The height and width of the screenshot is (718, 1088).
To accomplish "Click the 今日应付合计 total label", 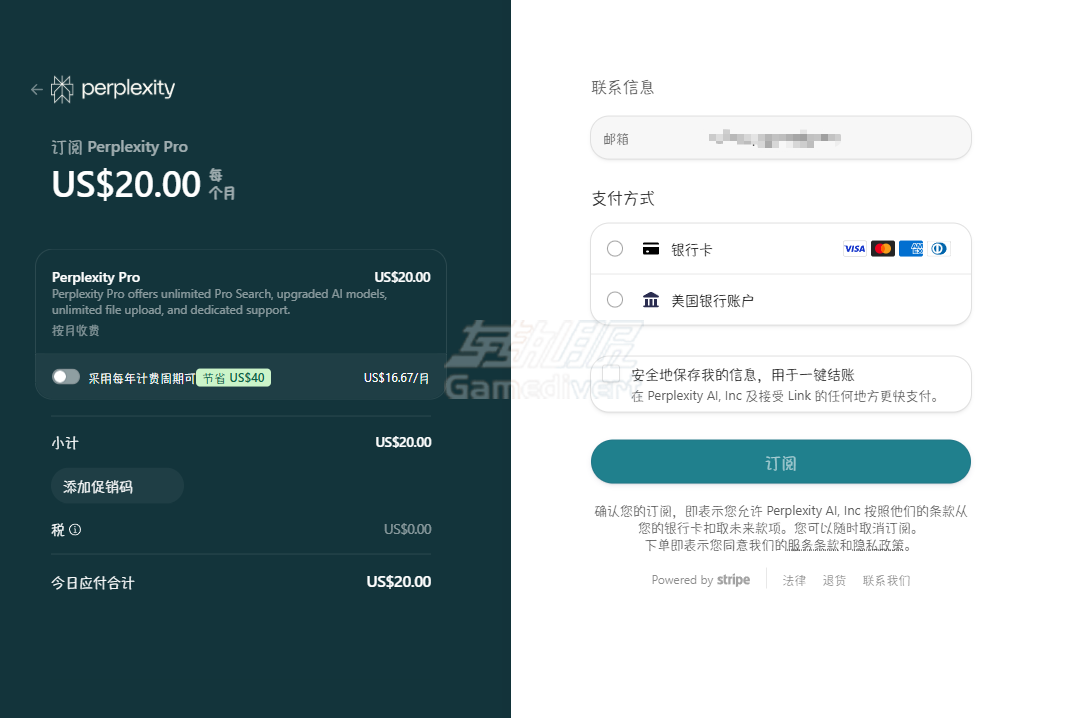I will point(93,583).
